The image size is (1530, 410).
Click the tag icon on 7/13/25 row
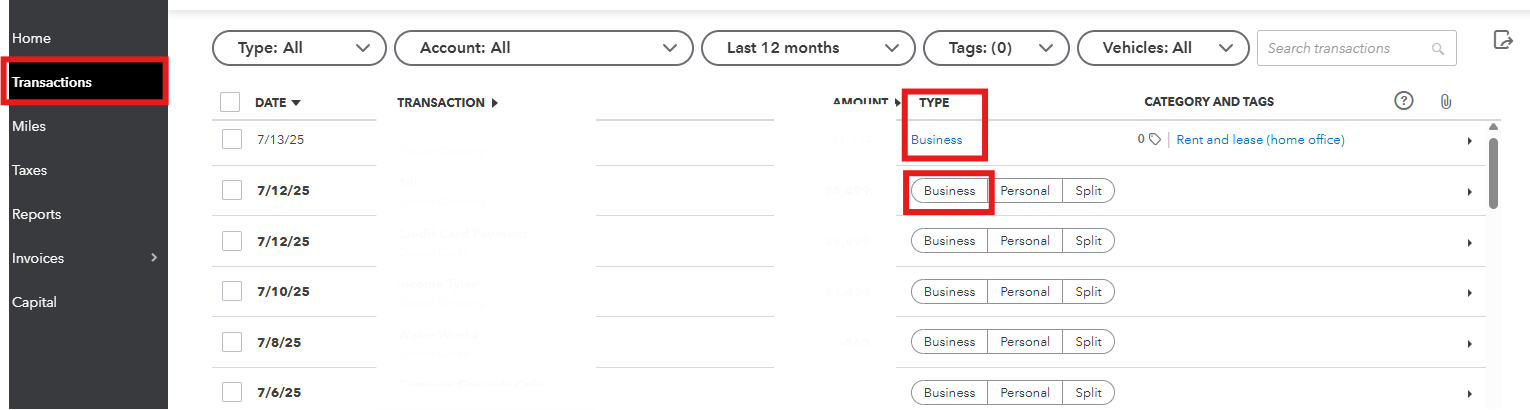coord(1155,140)
